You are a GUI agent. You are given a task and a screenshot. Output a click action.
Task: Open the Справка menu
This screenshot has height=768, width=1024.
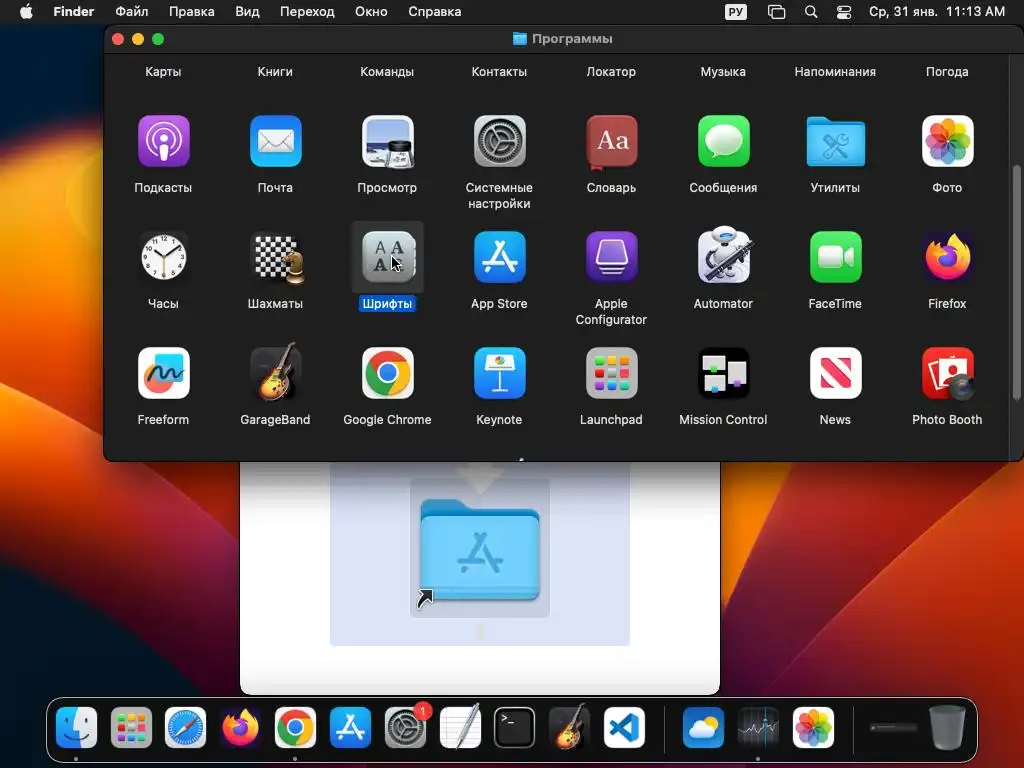[434, 12]
